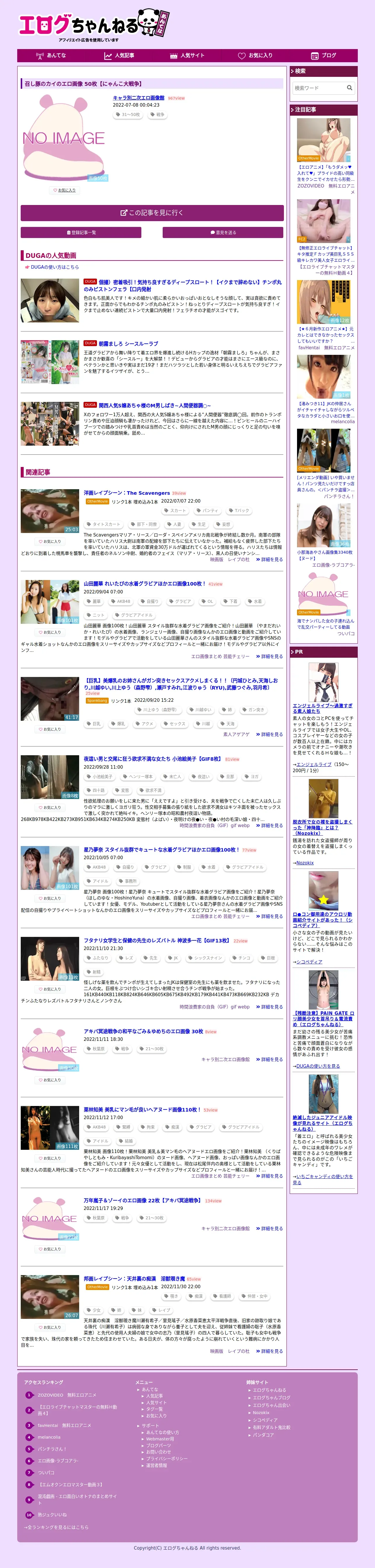The height and width of the screenshot is (1568, 375).
Task: Toggle お気に入り for the 2022/10/05 07:00 article
Action: pyautogui.click(x=50, y=898)
